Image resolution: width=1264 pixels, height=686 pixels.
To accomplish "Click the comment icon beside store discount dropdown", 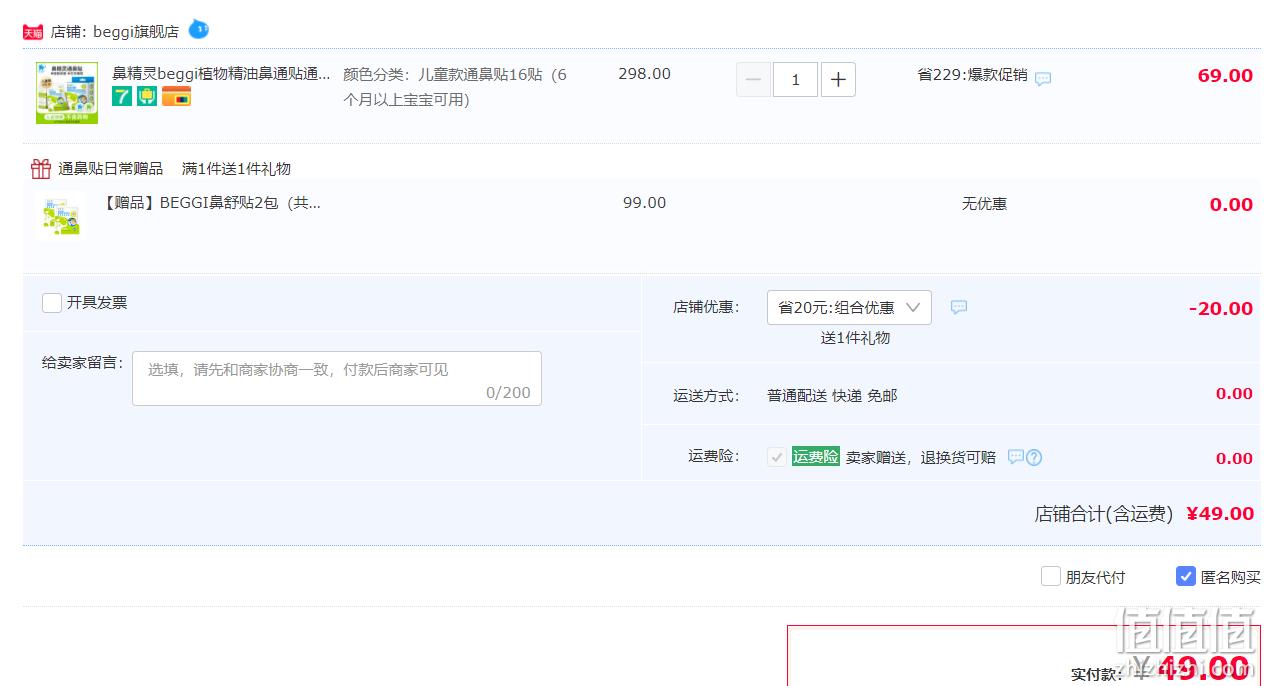I will (959, 307).
